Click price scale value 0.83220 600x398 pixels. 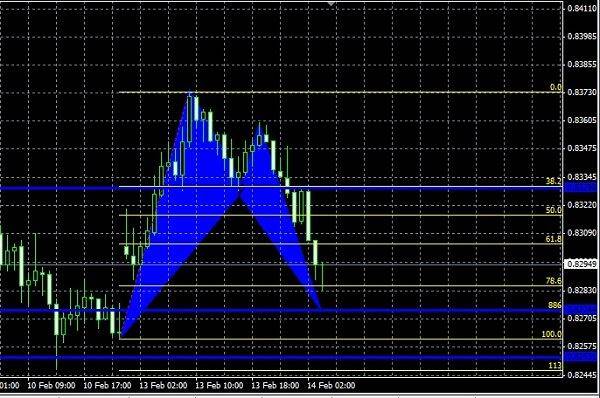(x=582, y=205)
